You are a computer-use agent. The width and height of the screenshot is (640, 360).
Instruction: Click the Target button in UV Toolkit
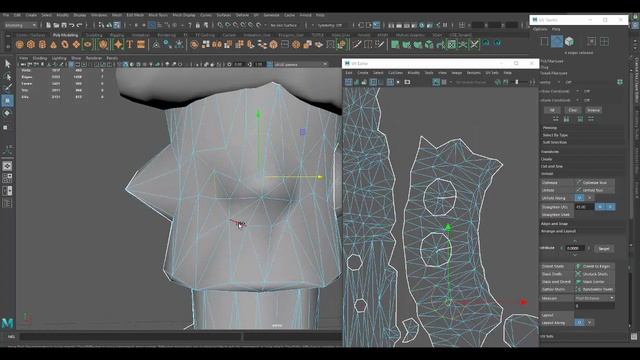point(604,249)
